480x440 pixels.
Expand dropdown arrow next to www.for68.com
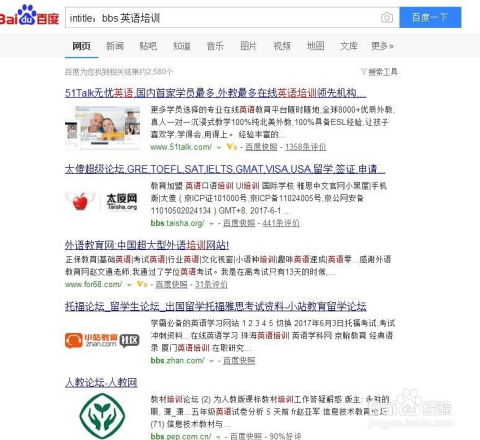129,285
